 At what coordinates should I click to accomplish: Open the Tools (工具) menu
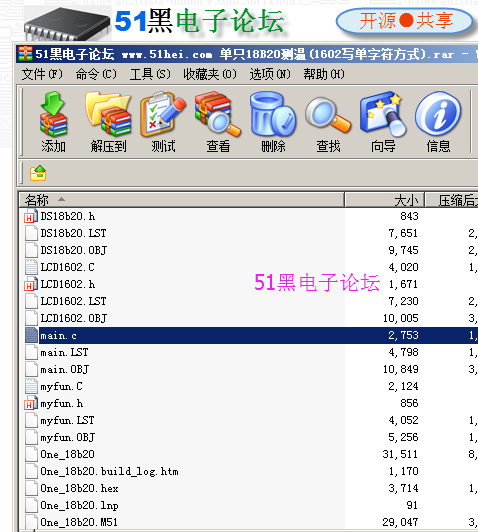(x=150, y=74)
